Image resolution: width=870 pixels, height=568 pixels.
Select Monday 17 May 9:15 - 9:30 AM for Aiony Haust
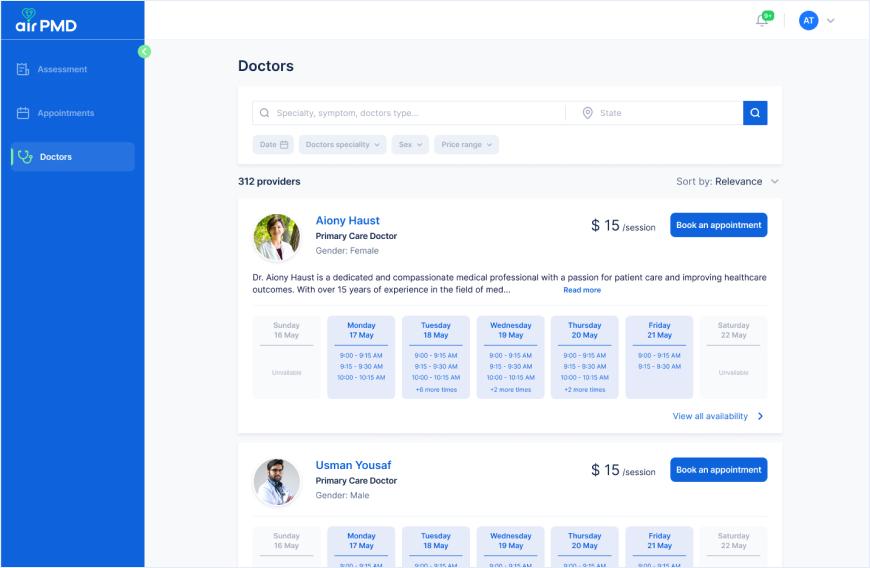click(361, 367)
